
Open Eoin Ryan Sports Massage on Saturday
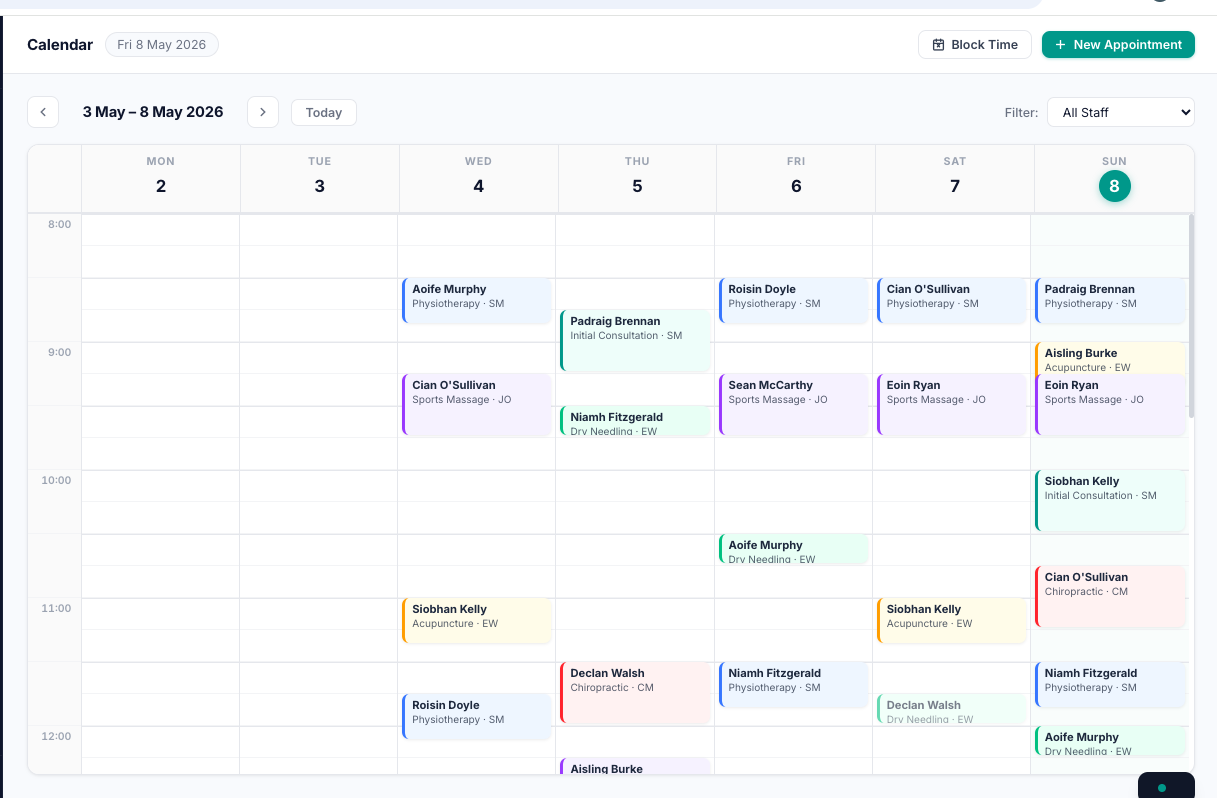952,405
